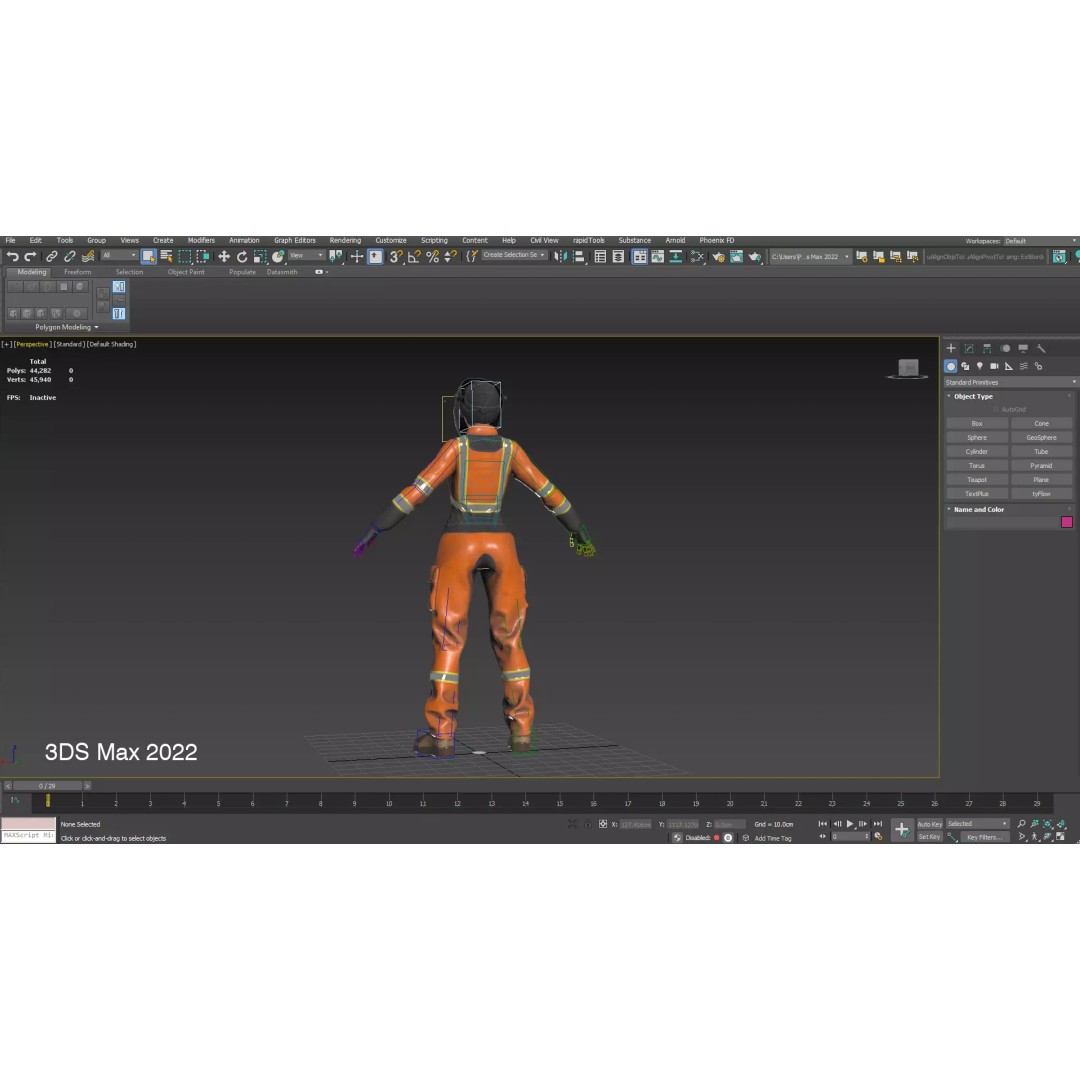
Task: Toggle Window/Crossing selection mode
Action: (202, 256)
